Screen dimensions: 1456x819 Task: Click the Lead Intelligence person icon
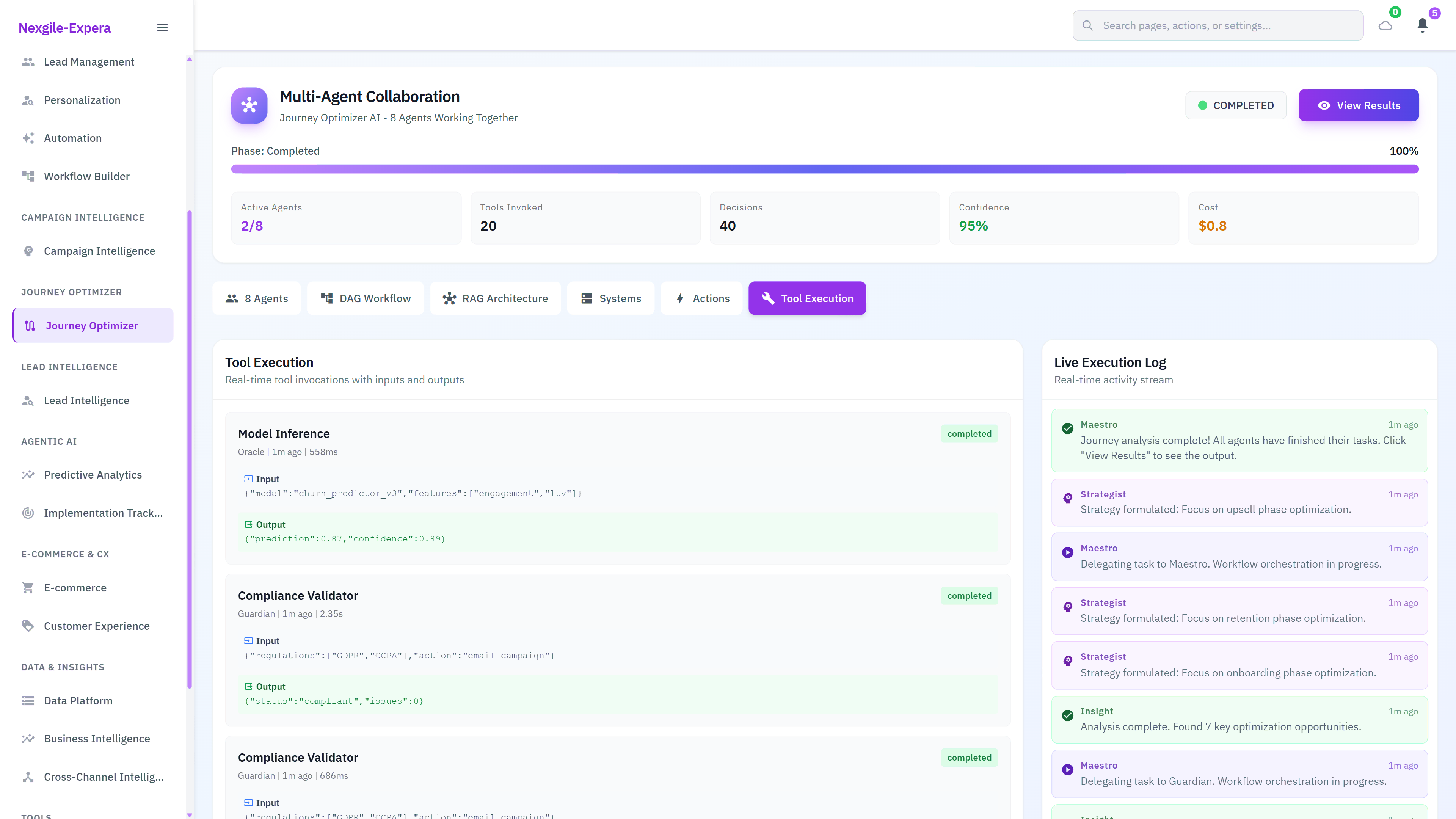coord(28,400)
